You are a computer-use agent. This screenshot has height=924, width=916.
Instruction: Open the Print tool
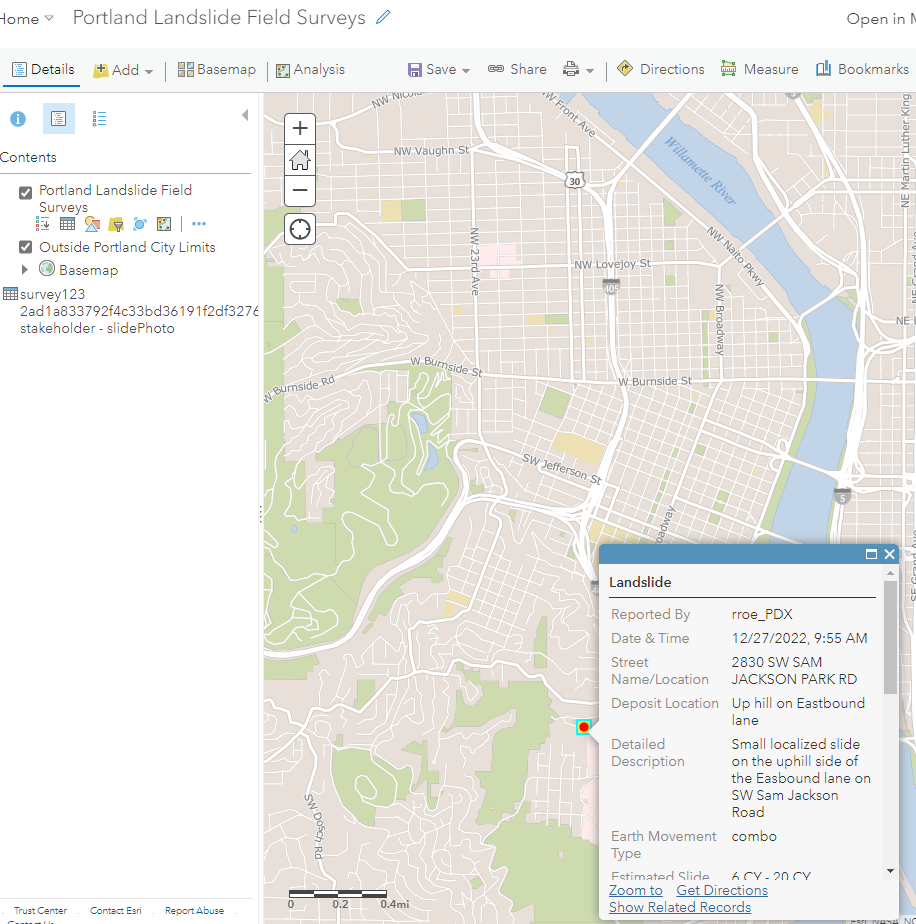[x=570, y=69]
